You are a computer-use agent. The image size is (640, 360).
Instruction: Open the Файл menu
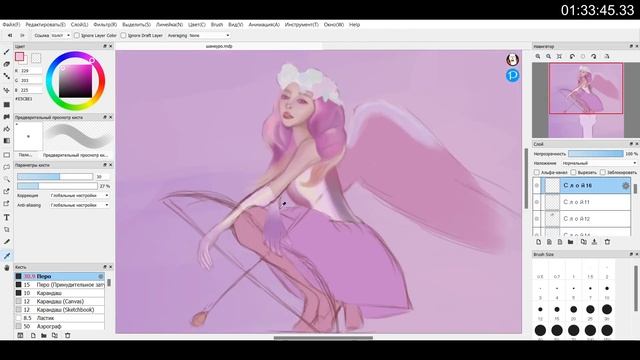pos(11,24)
